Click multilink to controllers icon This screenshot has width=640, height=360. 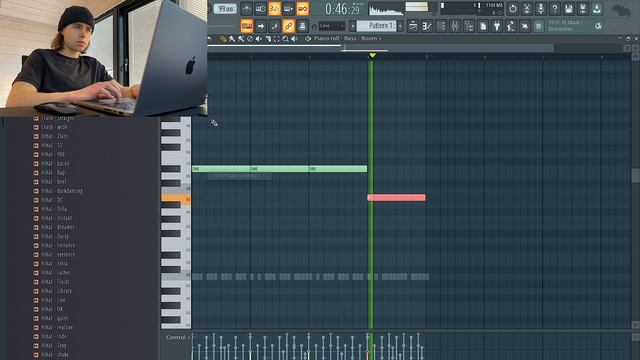tap(302, 26)
